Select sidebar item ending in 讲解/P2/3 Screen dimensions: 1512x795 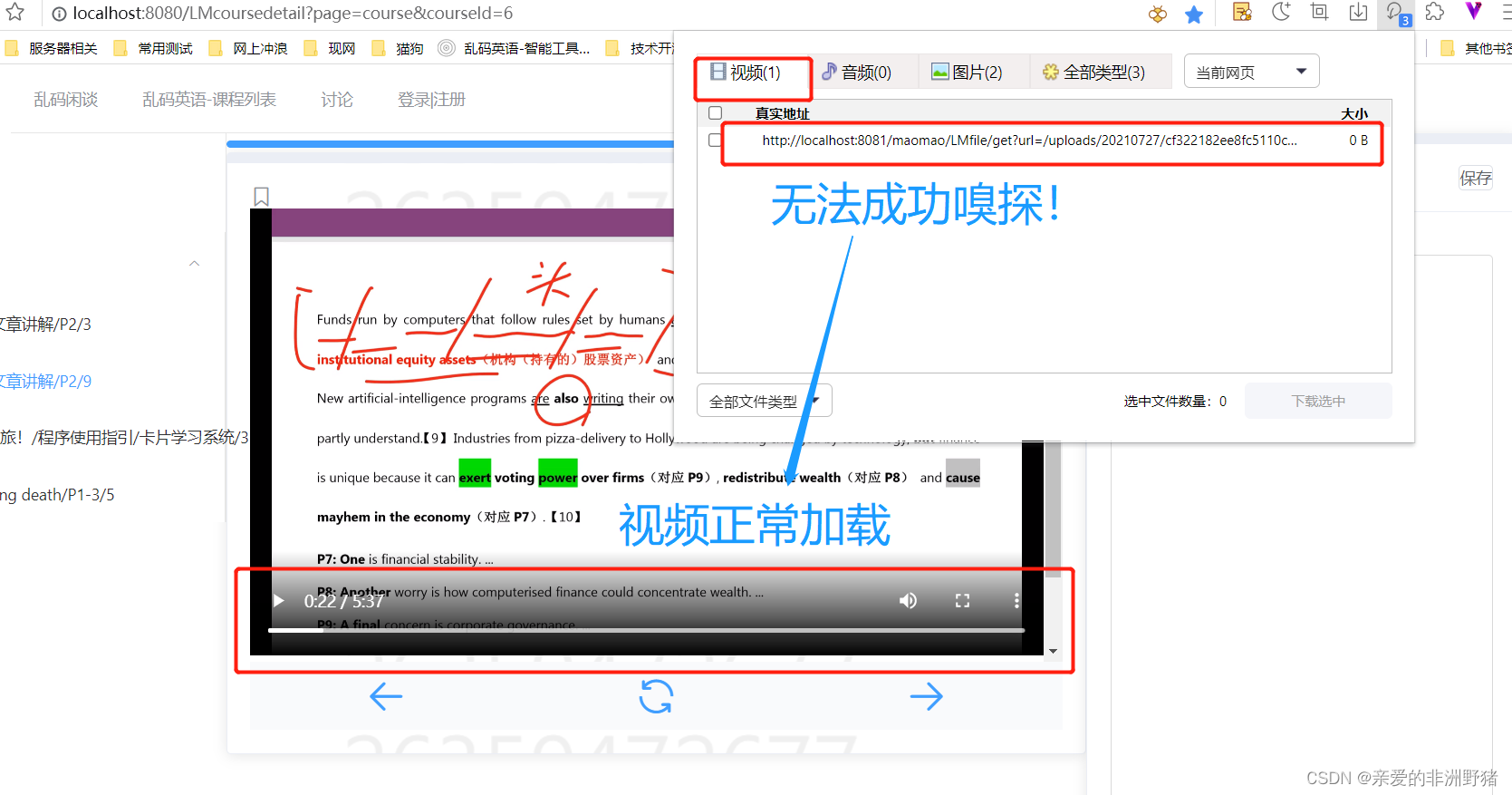pos(45,325)
